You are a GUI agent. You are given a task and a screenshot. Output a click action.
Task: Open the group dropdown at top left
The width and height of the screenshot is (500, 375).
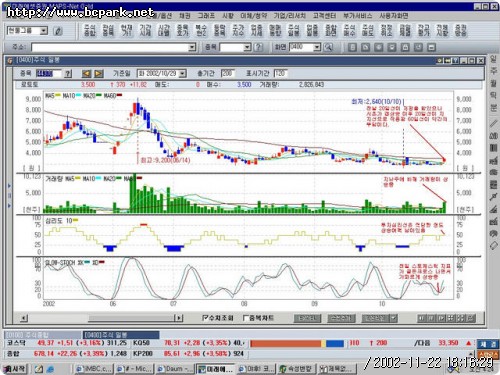[x=44, y=31]
